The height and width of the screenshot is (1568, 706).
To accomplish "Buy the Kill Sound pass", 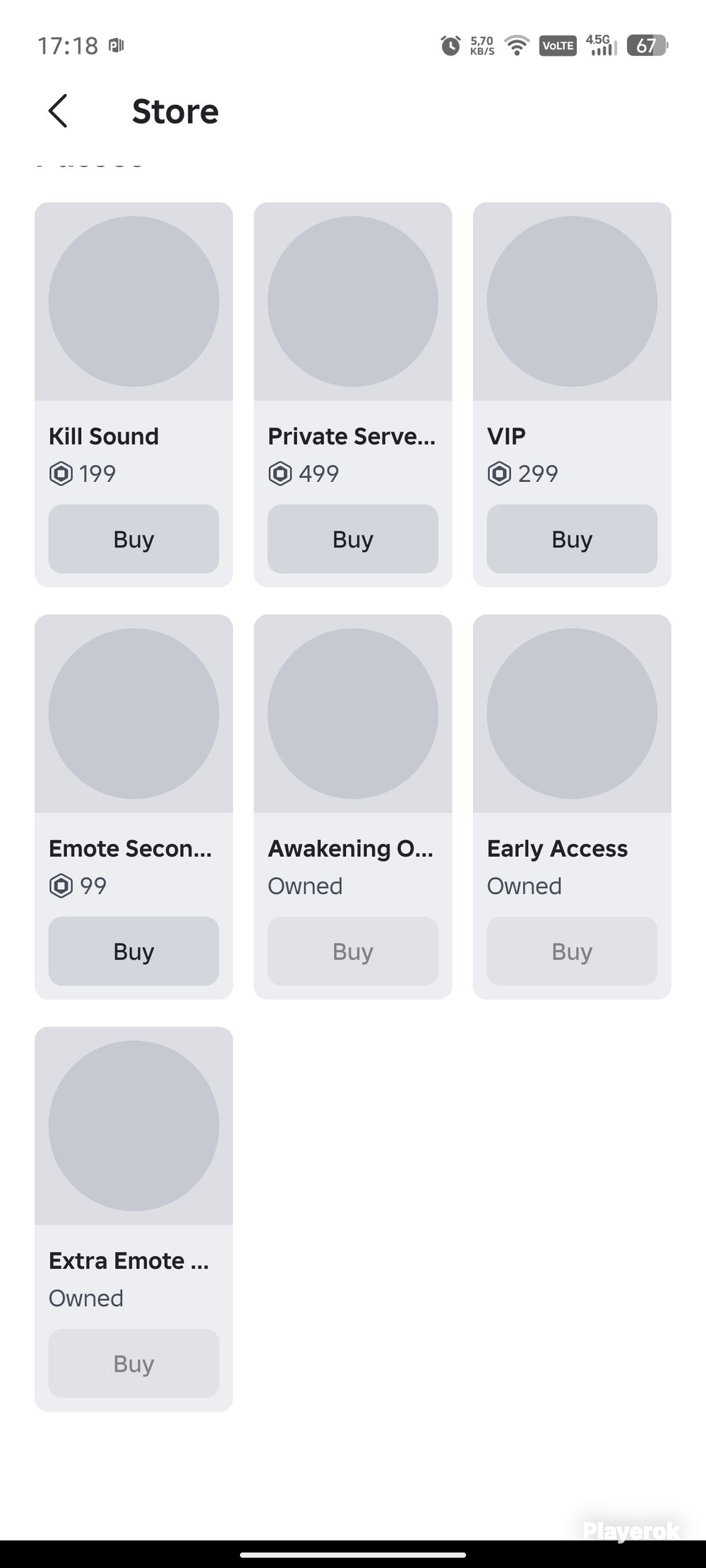I will [133, 539].
